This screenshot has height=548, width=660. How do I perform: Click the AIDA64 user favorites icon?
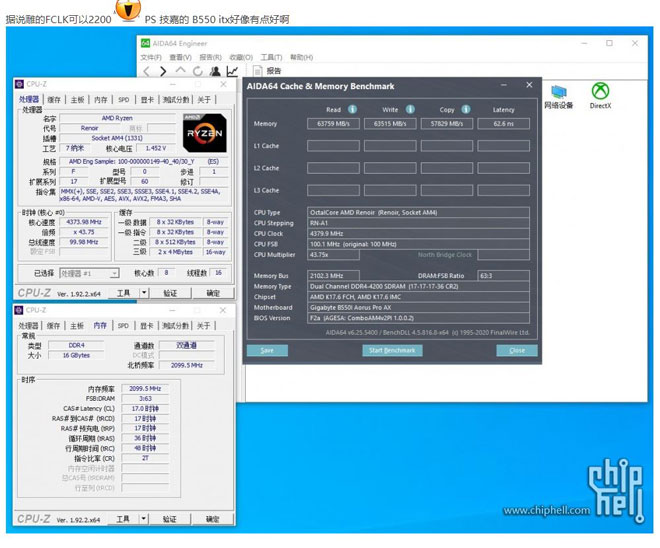(x=215, y=71)
